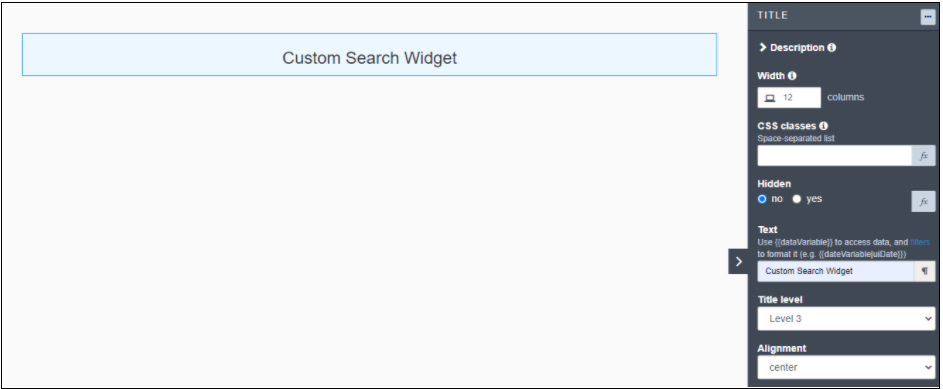Click the Text field with Custom Search Widget
Screen dimensions: 943x389
(835, 271)
